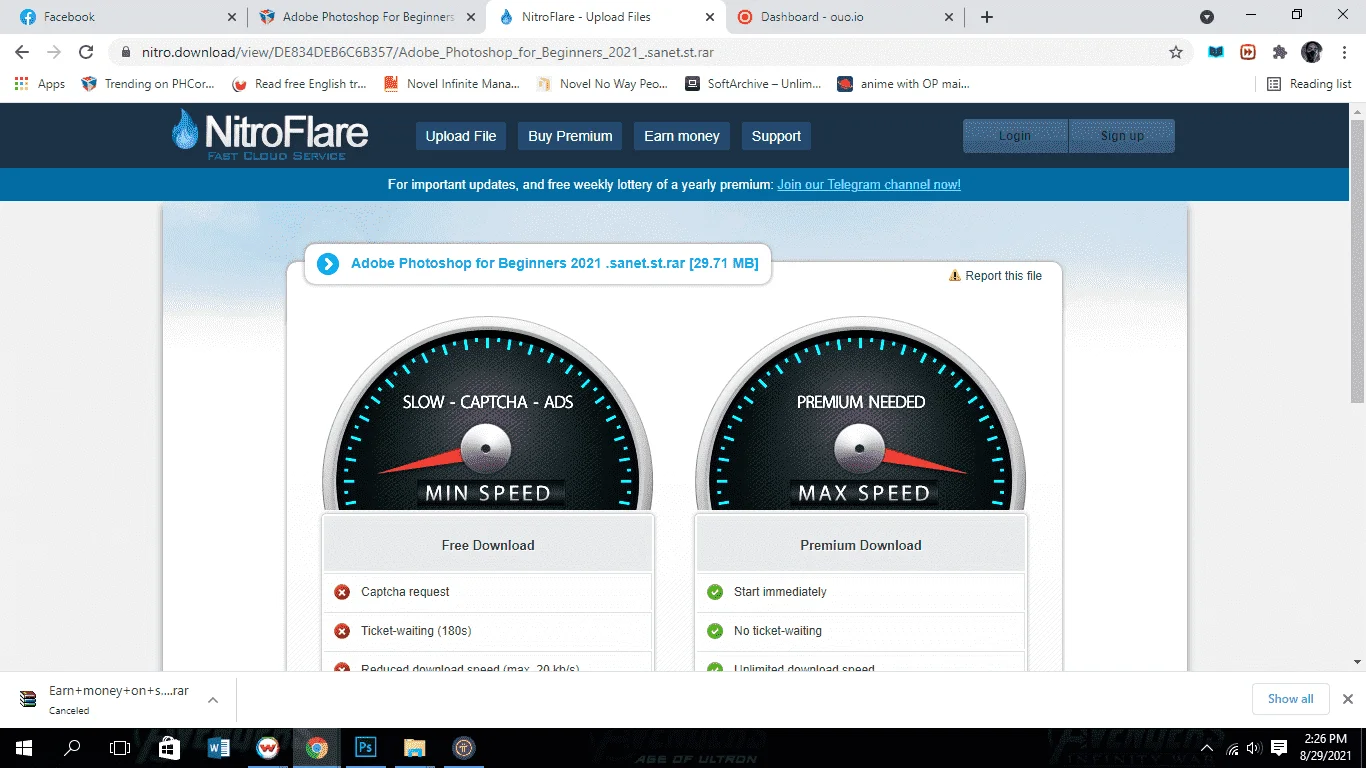
Task: Click the NitroFlare logo
Action: click(x=270, y=135)
